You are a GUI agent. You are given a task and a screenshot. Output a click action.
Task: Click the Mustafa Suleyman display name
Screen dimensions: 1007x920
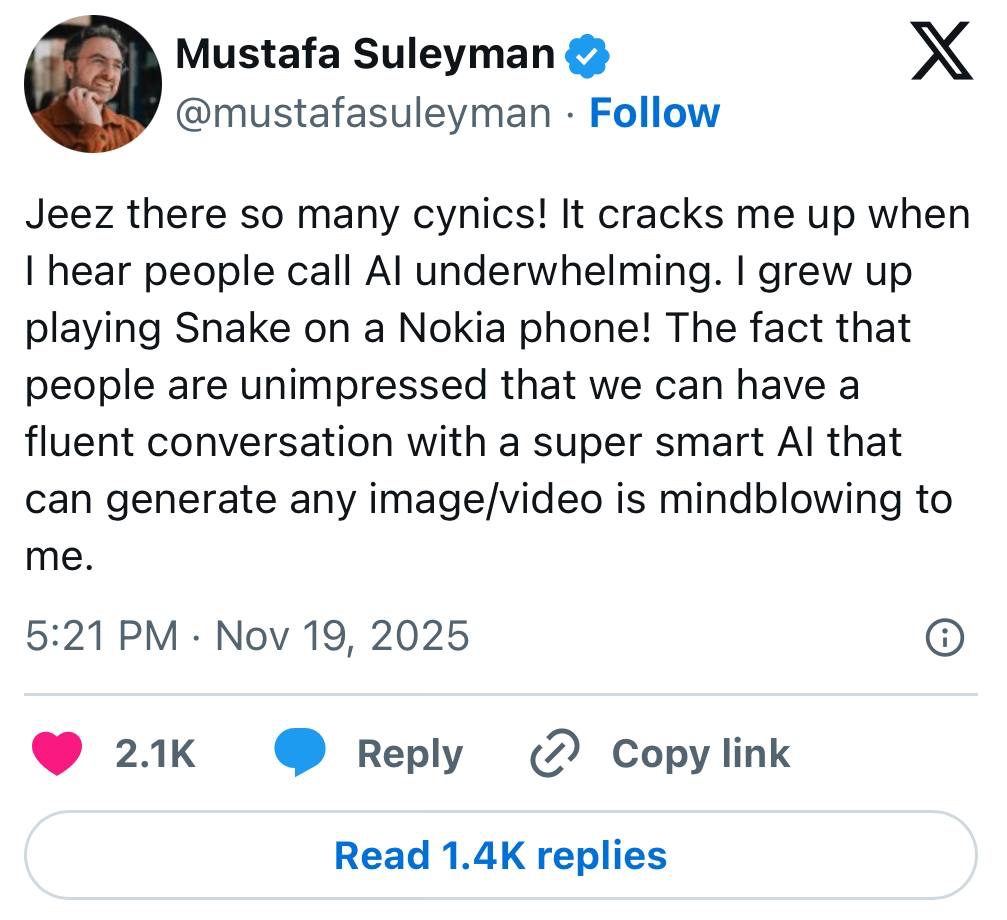364,54
